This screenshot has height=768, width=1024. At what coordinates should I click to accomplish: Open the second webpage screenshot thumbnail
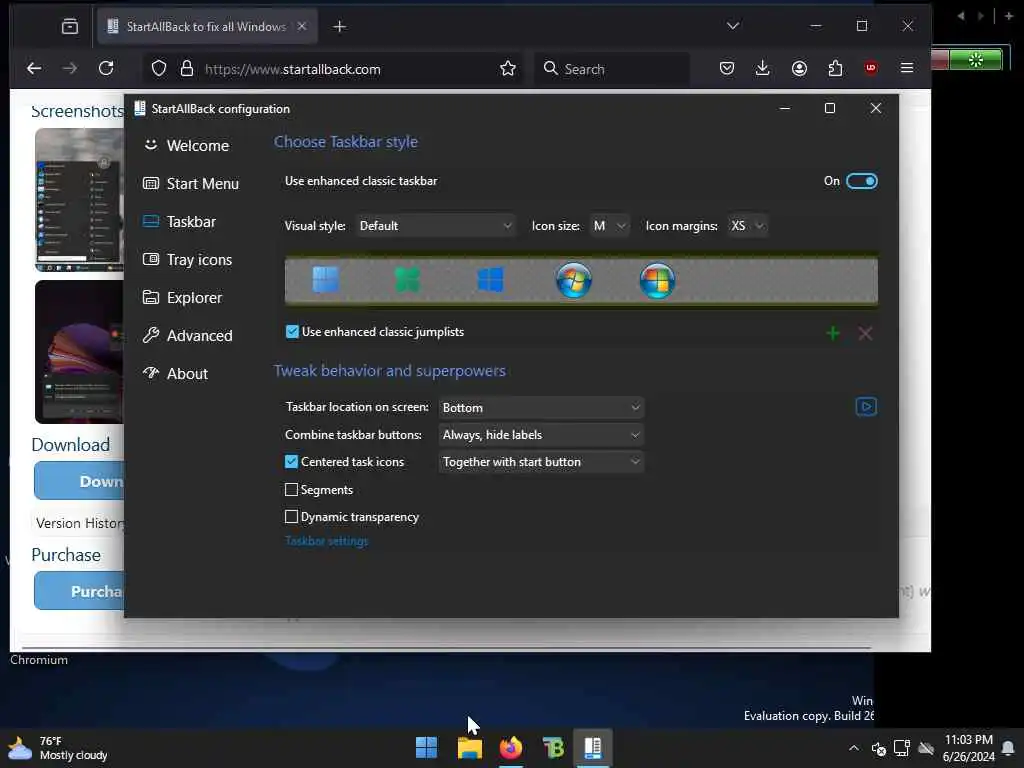[x=79, y=352]
